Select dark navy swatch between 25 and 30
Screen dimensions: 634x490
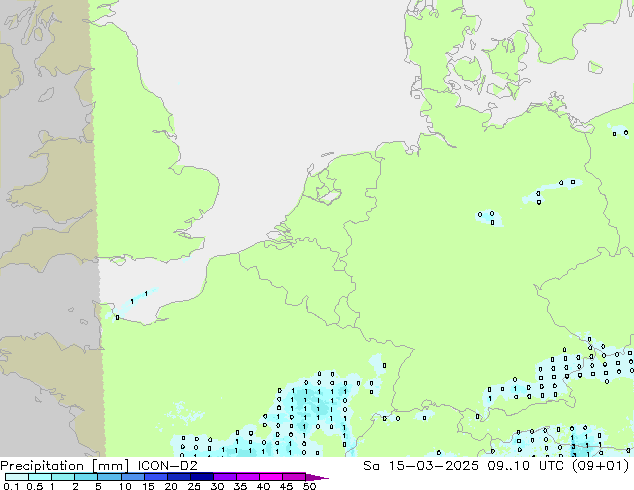[202, 477]
